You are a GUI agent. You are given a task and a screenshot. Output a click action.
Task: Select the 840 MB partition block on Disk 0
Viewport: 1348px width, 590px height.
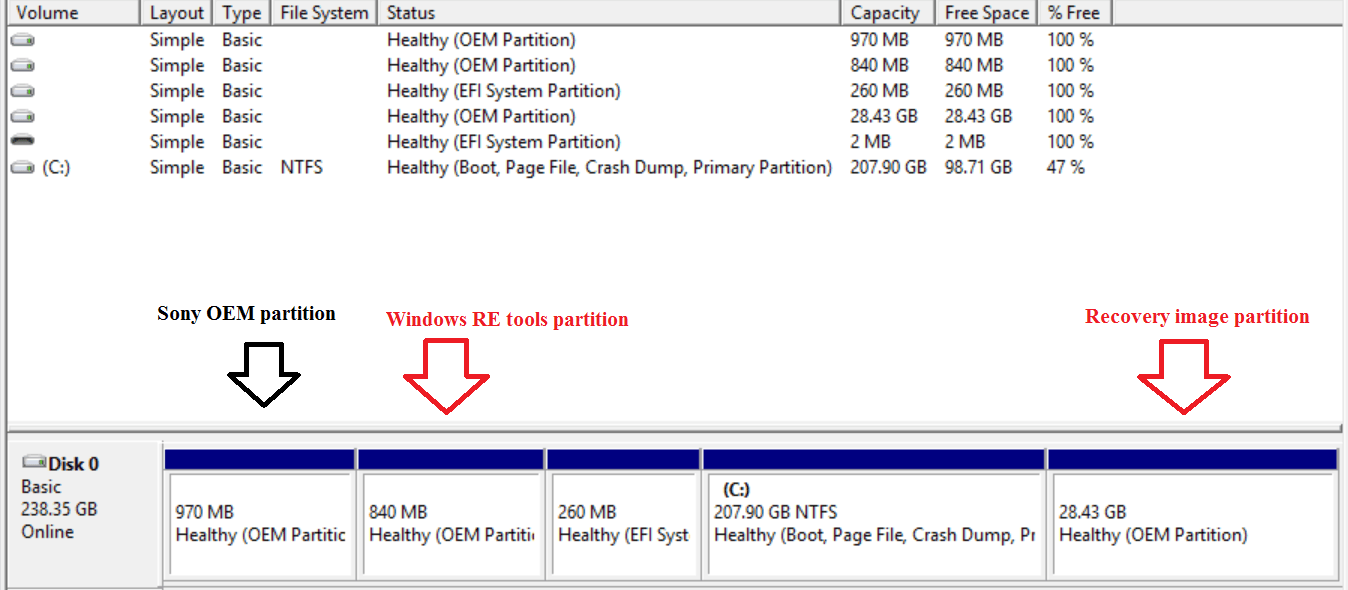451,524
